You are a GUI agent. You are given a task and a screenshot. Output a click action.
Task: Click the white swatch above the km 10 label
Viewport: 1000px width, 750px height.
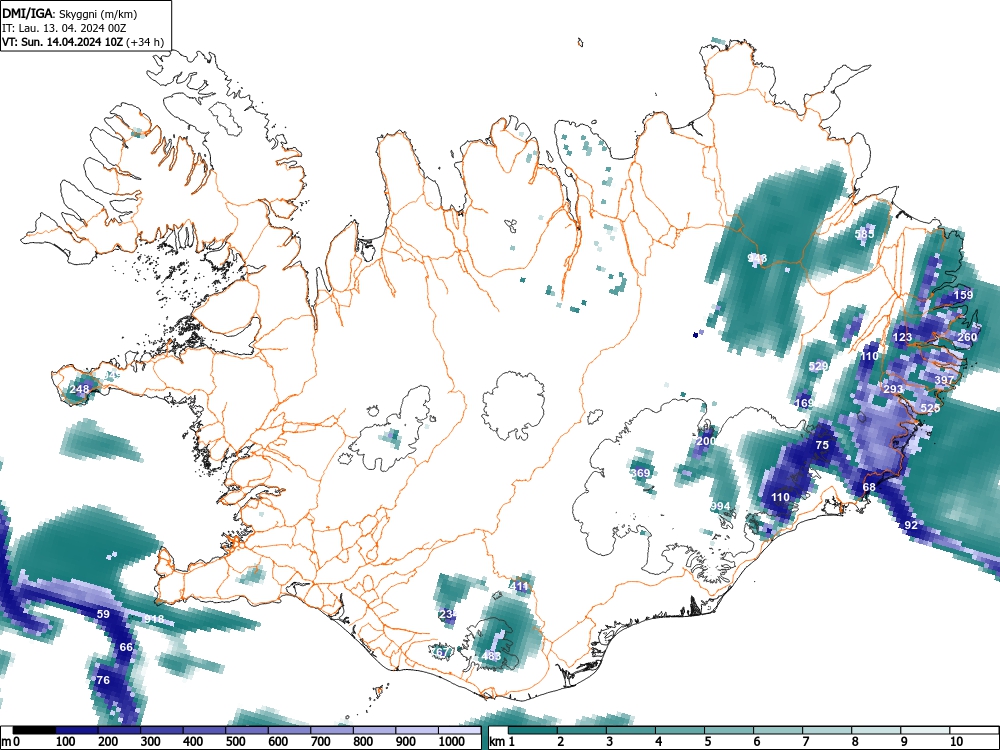(974, 731)
